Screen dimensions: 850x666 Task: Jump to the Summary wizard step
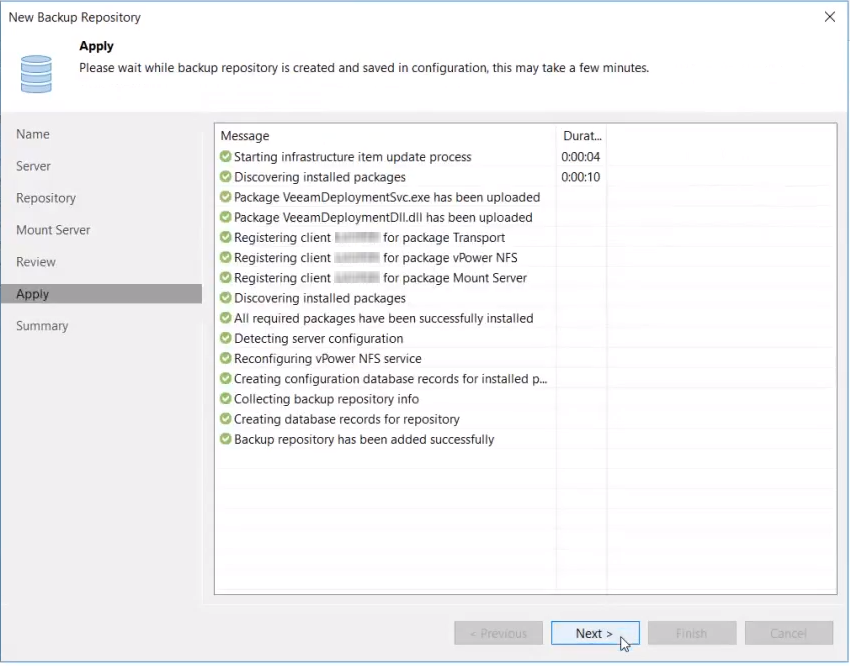[42, 326]
